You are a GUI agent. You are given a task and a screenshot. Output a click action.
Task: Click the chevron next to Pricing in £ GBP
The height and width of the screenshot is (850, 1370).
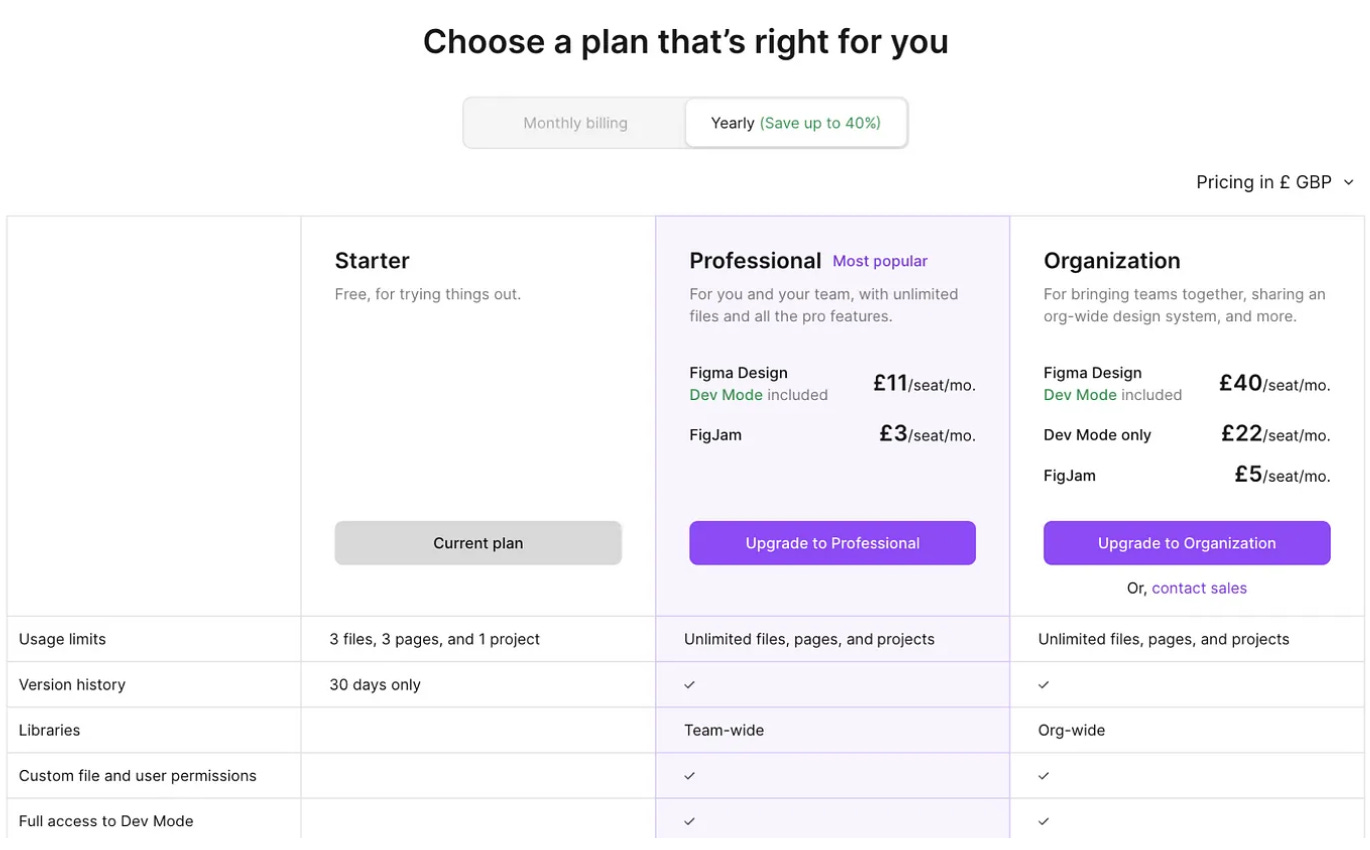[1348, 183]
